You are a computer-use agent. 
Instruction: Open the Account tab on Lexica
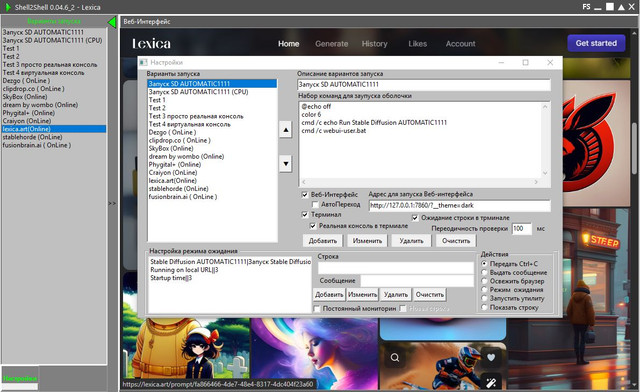coord(460,44)
